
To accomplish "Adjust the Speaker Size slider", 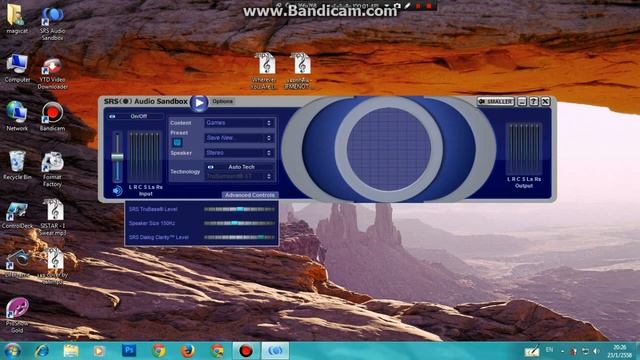I will 240,223.
